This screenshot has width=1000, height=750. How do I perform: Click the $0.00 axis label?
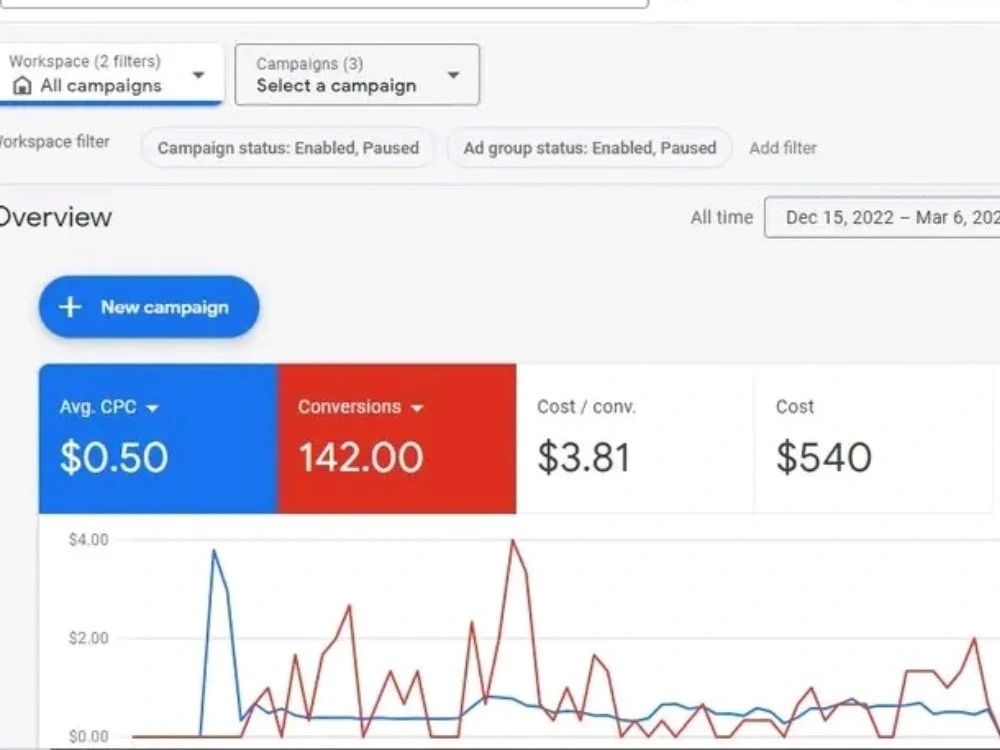click(89, 737)
